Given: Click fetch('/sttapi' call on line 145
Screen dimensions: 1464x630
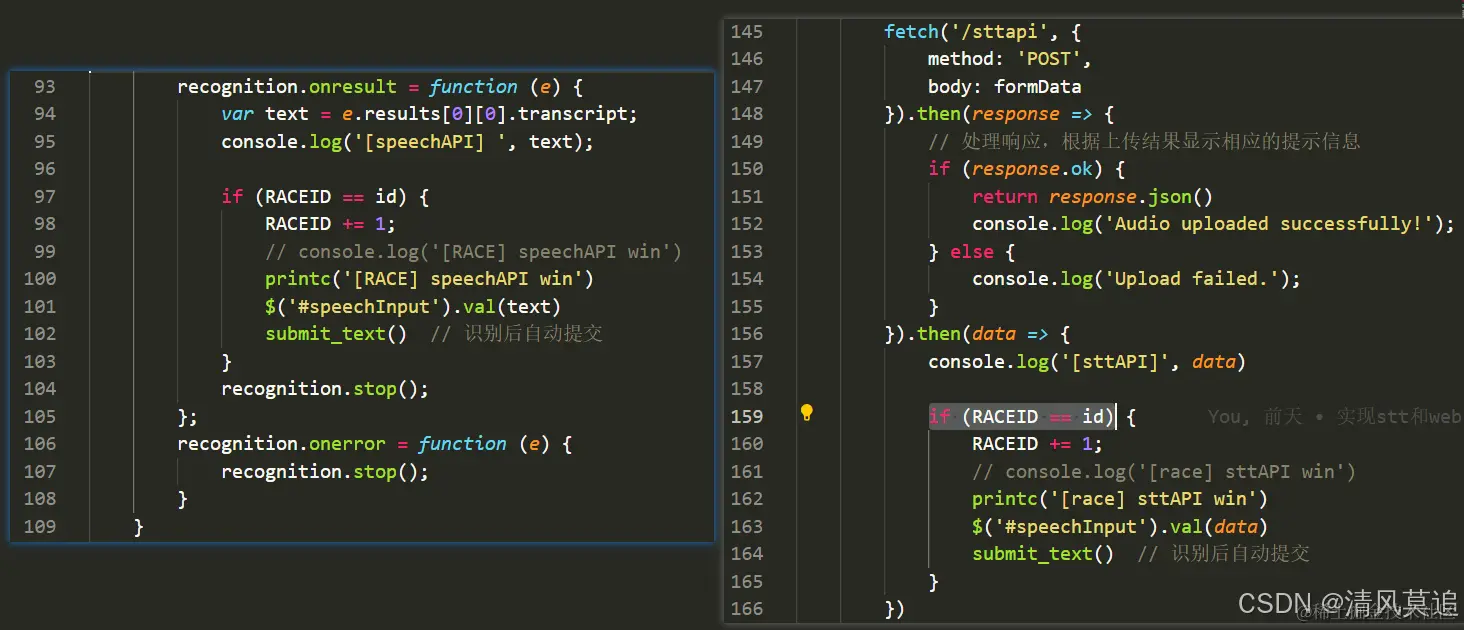Looking at the screenshot, I should coord(965,32).
